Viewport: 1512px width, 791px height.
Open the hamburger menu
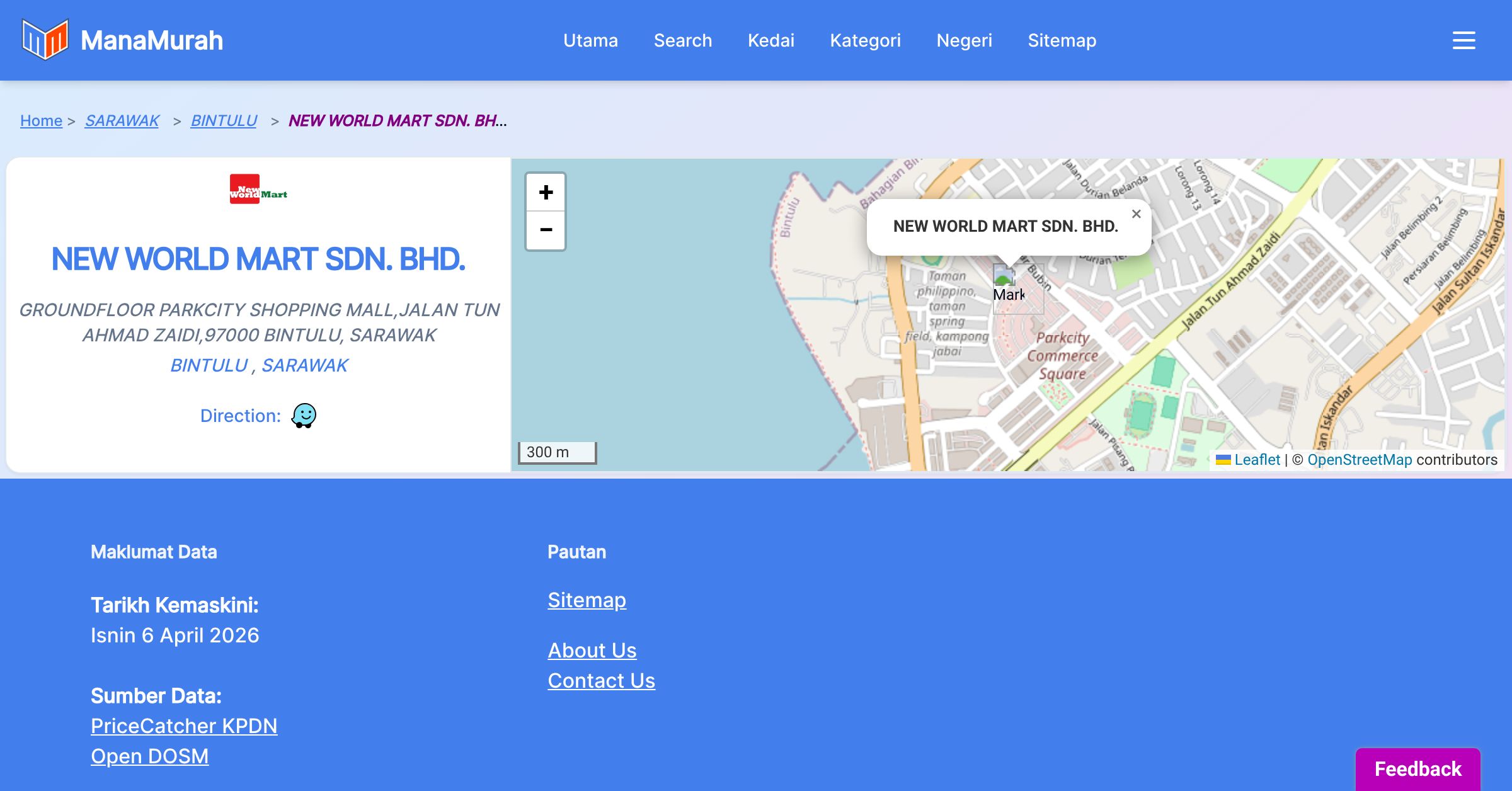[1463, 40]
